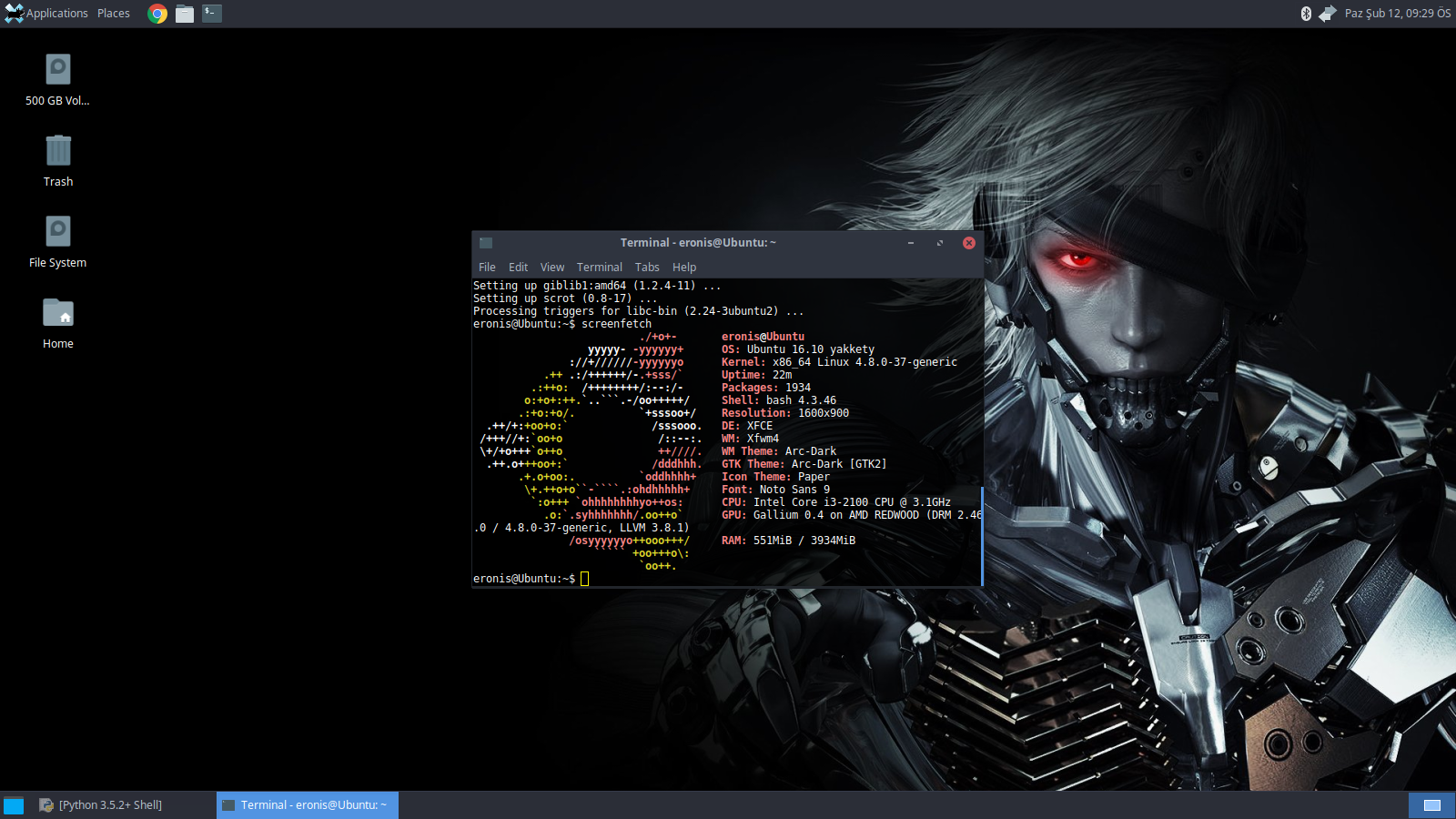Click the 'RAM: 551MiB / 3934MiB' text
Viewport: 1456px width, 819px height.
(788, 541)
